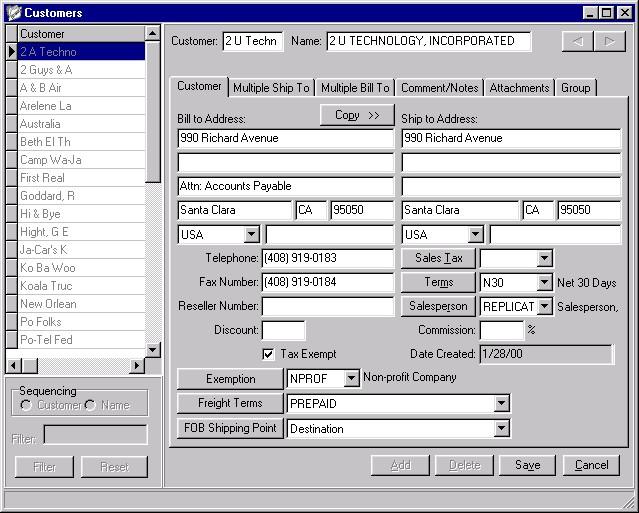Click the Reseller Number input field
The height and width of the screenshot is (513, 639).
click(327, 307)
